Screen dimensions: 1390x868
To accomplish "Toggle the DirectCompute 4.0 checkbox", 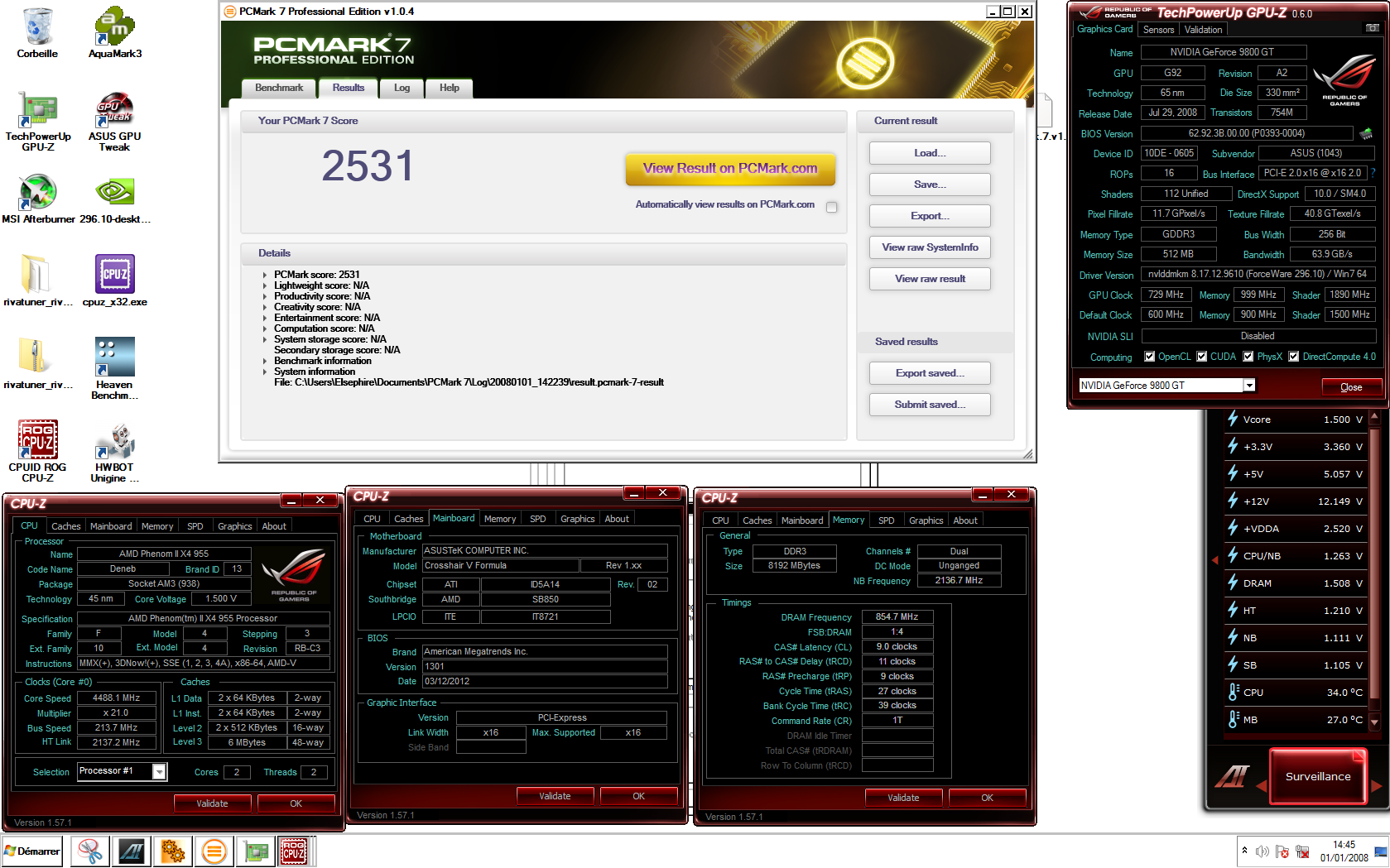I will [1293, 357].
